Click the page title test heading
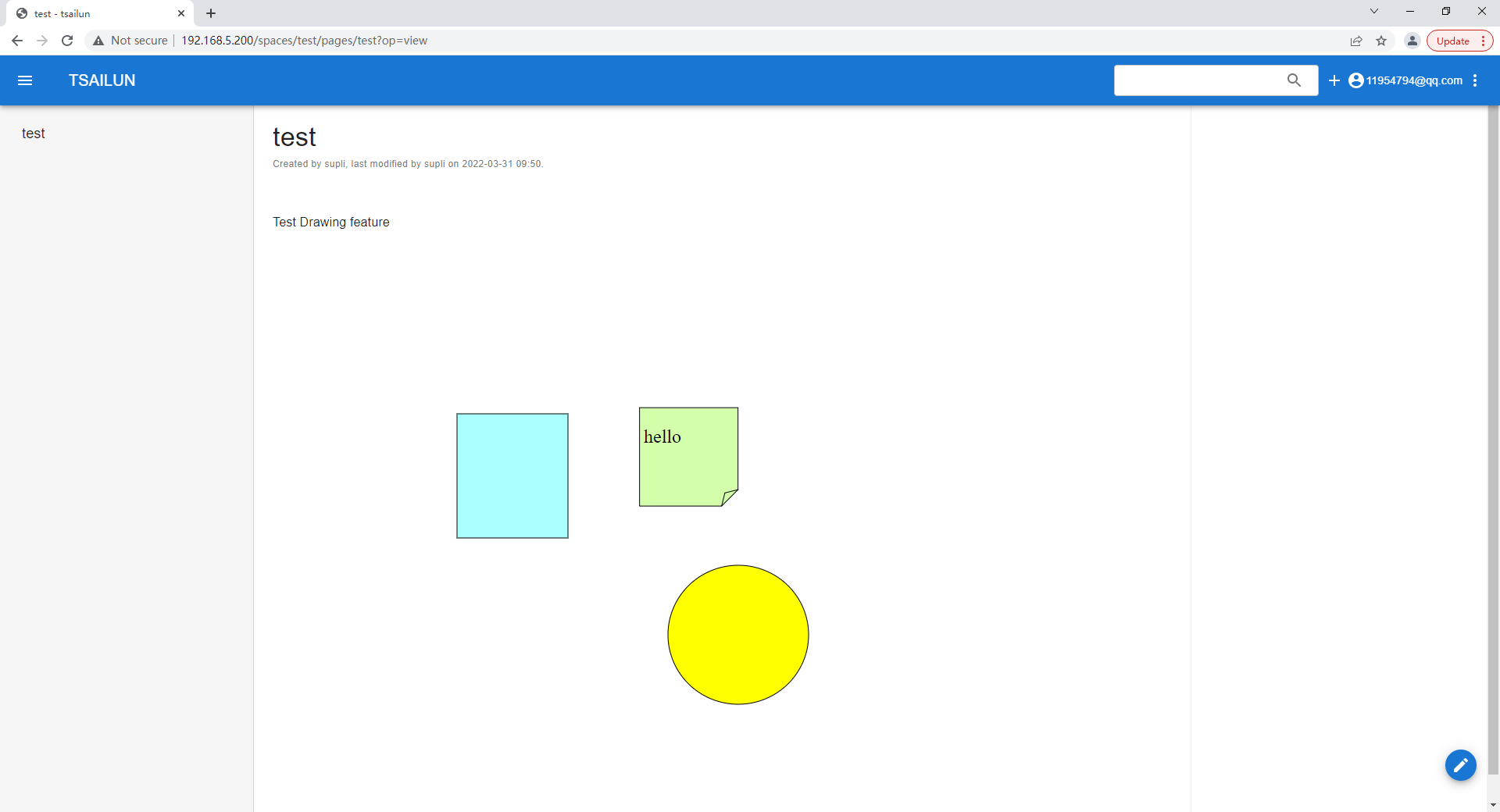The width and height of the screenshot is (1500, 812). pyautogui.click(x=295, y=137)
